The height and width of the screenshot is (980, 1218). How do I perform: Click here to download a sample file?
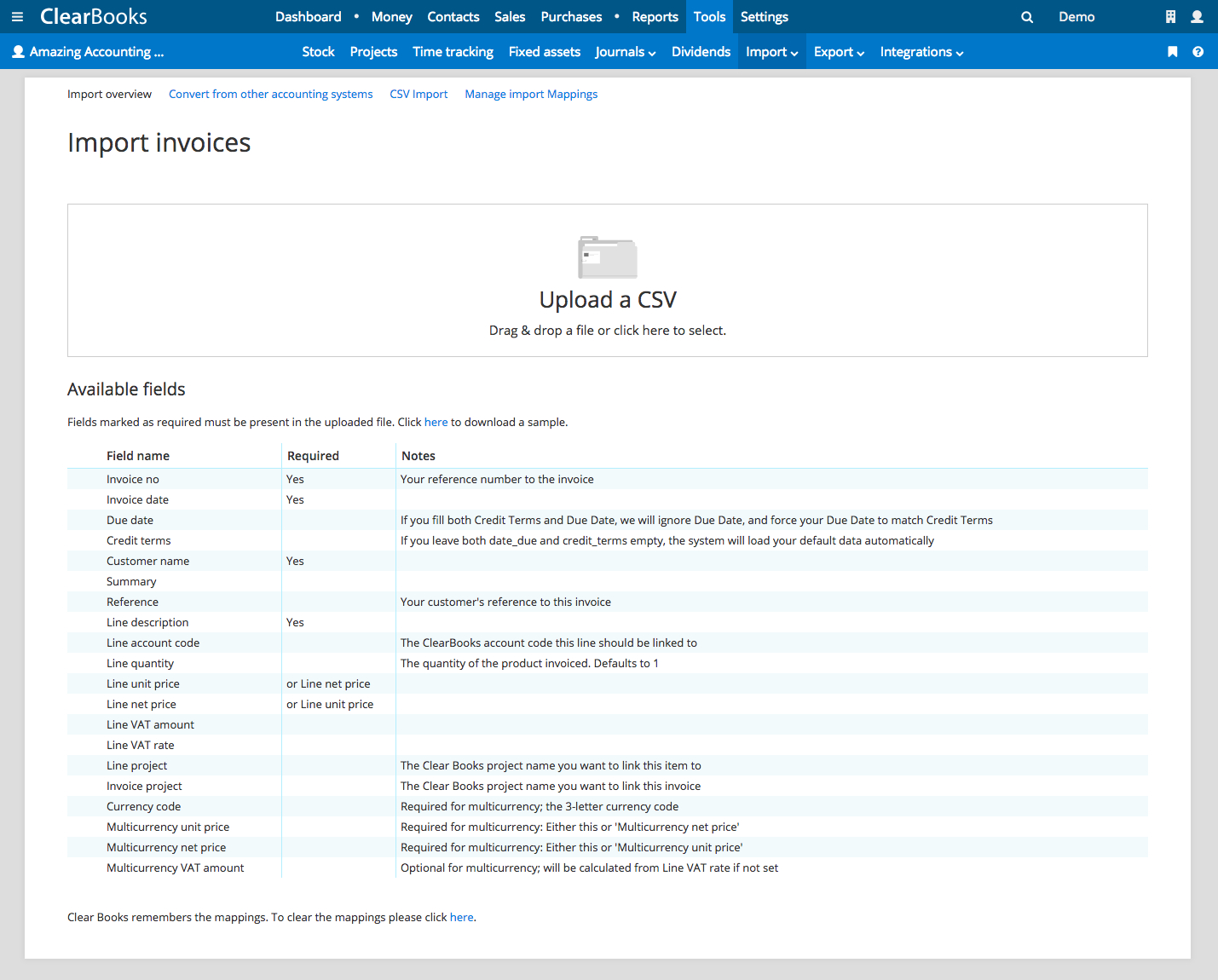point(436,422)
